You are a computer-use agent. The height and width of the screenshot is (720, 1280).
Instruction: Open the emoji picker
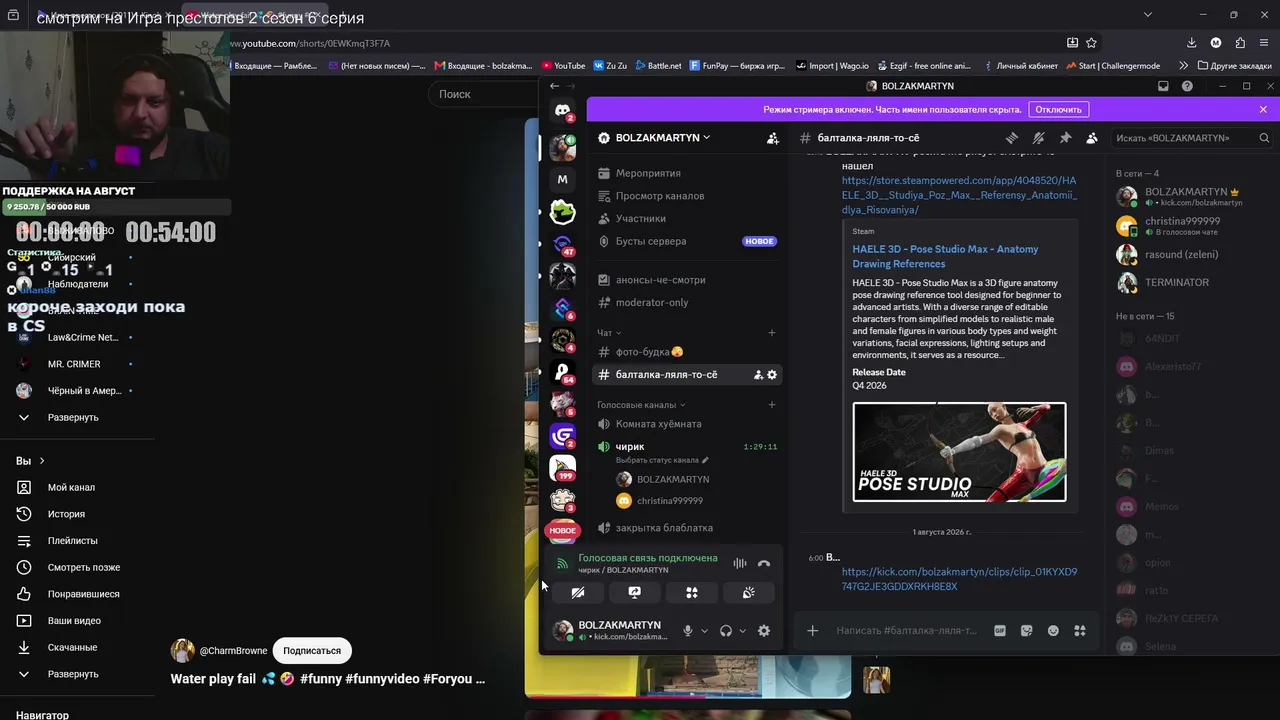[x=1053, y=631]
